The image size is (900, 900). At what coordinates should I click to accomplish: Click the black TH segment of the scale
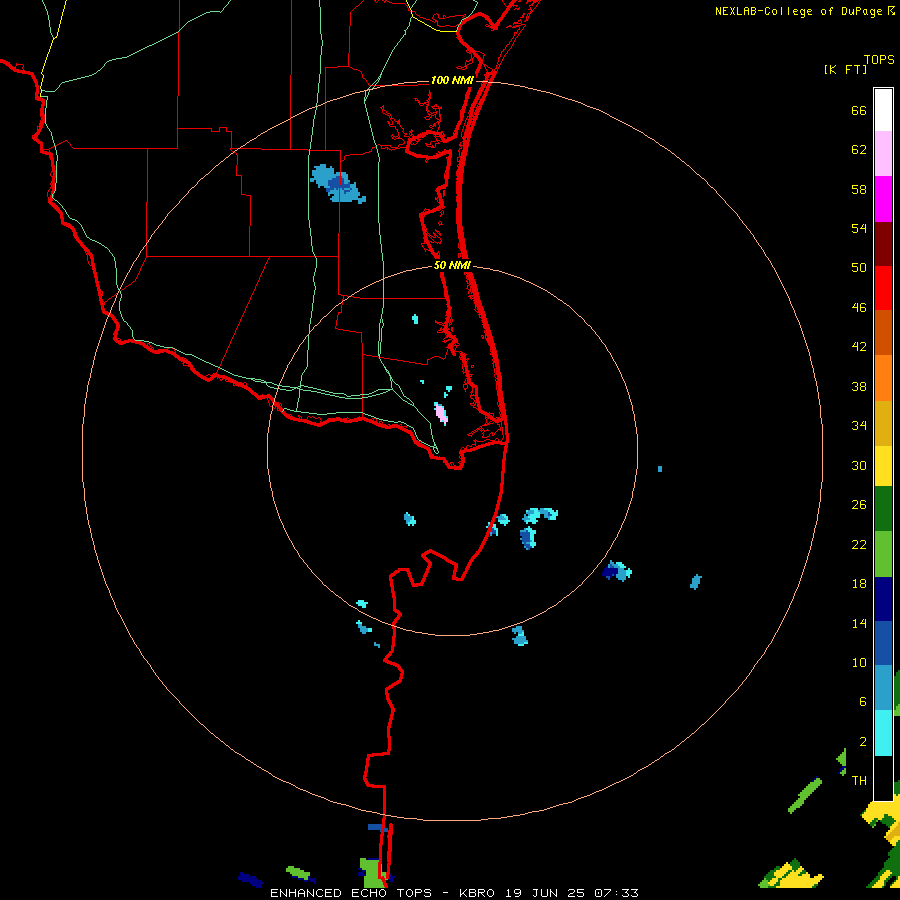tap(883, 778)
